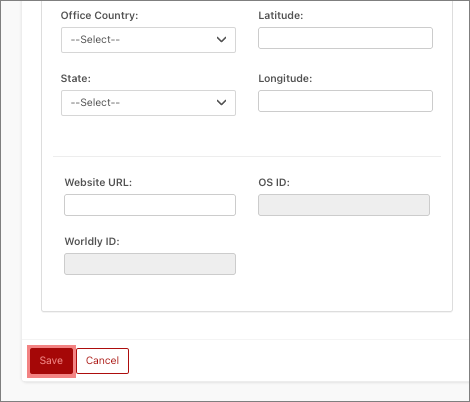Open the Office Country dropdown
470x402 pixels.
click(x=148, y=40)
